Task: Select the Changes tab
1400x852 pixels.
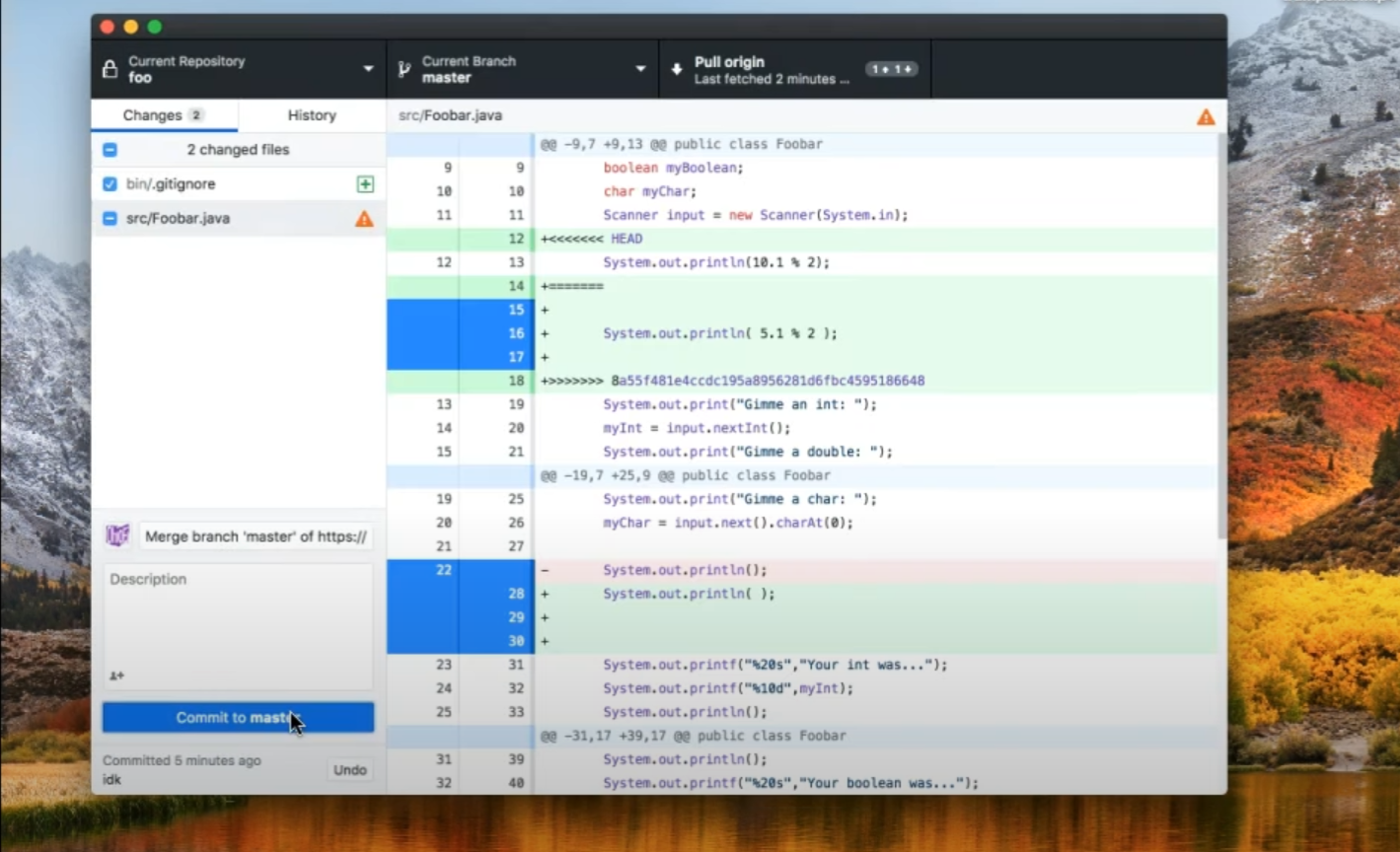Action: pos(163,115)
